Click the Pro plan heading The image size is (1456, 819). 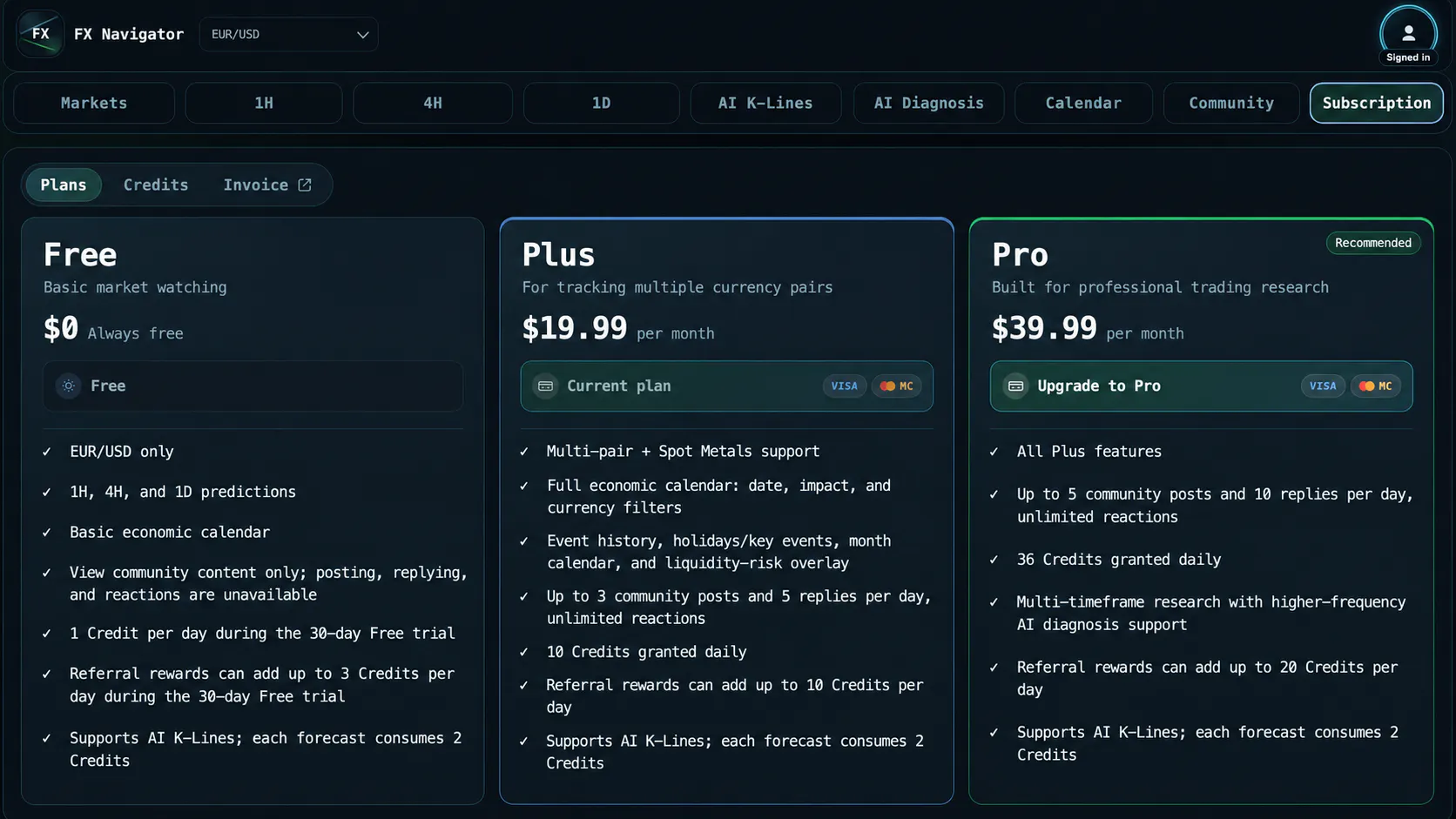[x=1020, y=255]
